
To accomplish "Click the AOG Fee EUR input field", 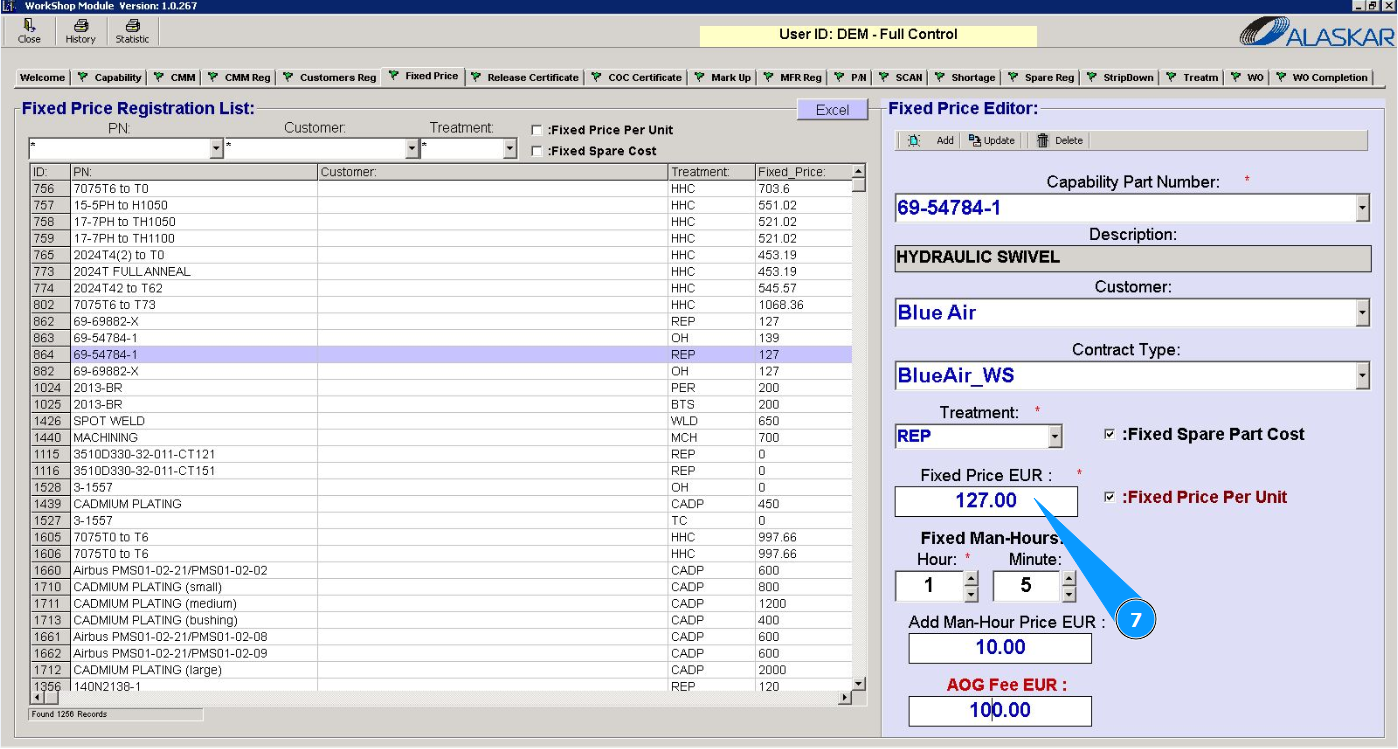I will (999, 711).
